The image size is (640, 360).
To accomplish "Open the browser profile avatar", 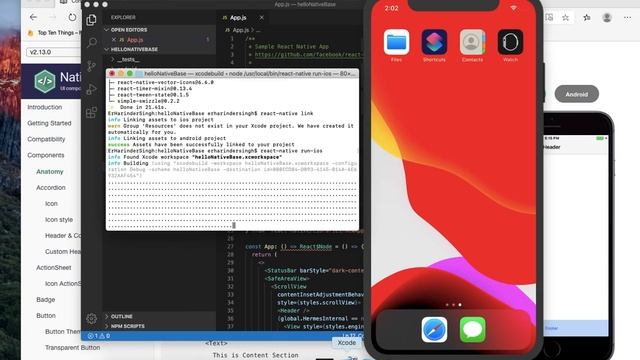I will tap(607, 18).
